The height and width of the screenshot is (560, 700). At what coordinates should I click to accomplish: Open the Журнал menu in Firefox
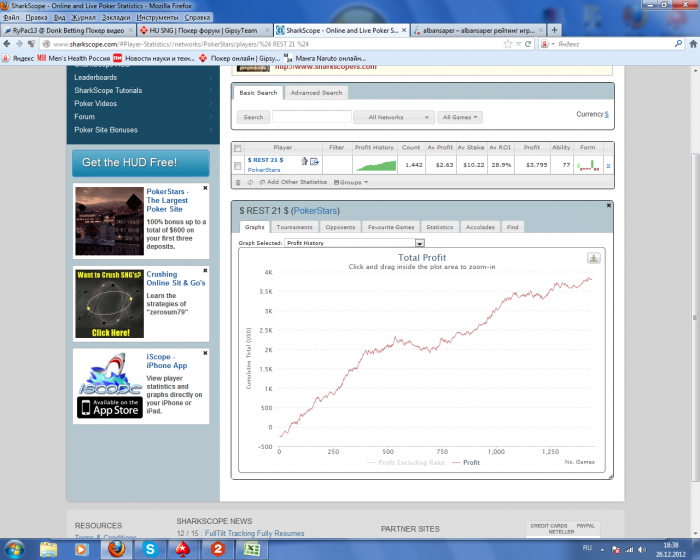(84, 17)
